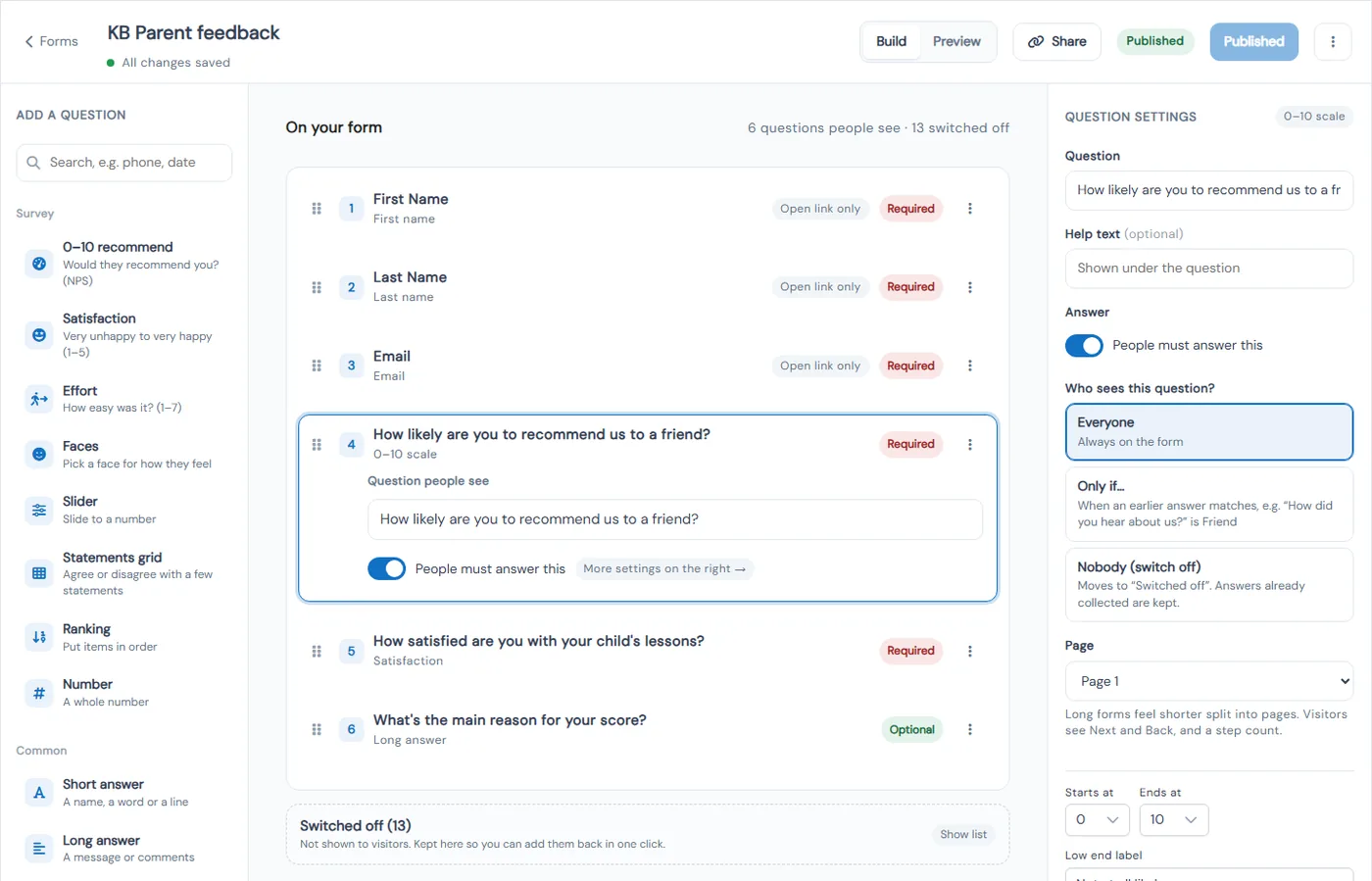
Task: Open the 'Starts at' value dropdown
Action: coord(1098,819)
